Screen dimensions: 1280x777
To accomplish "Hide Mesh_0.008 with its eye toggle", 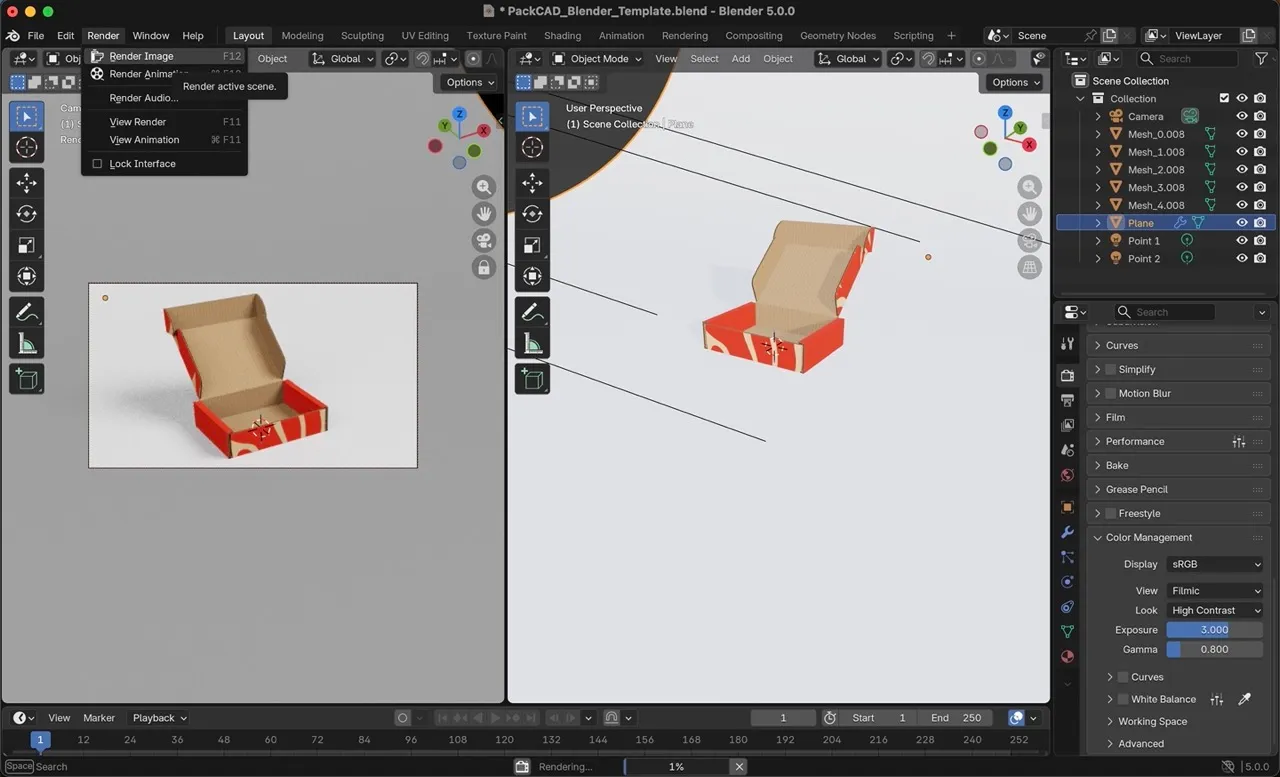I will click(1242, 133).
